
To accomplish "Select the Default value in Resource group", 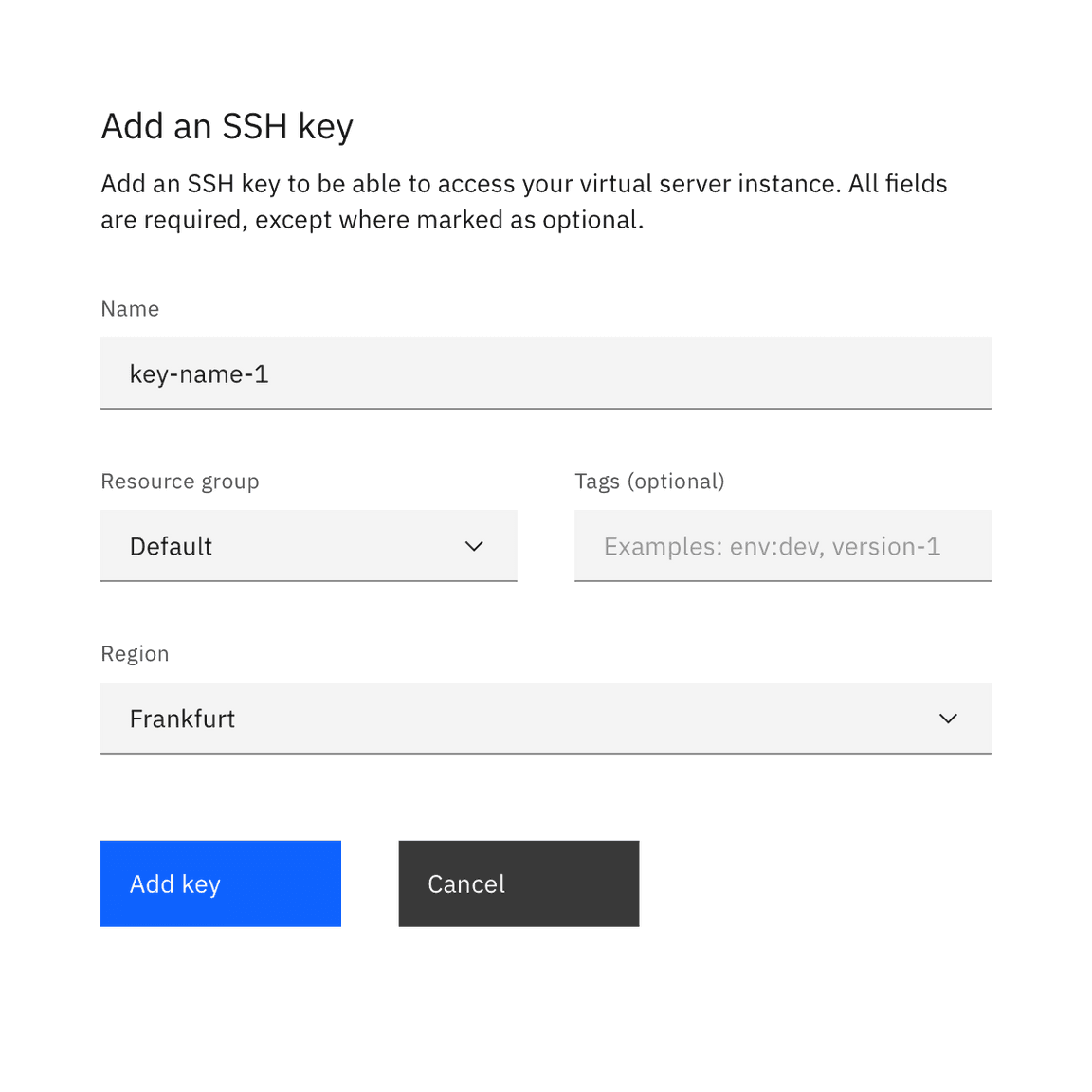I will pyautogui.click(x=171, y=547).
